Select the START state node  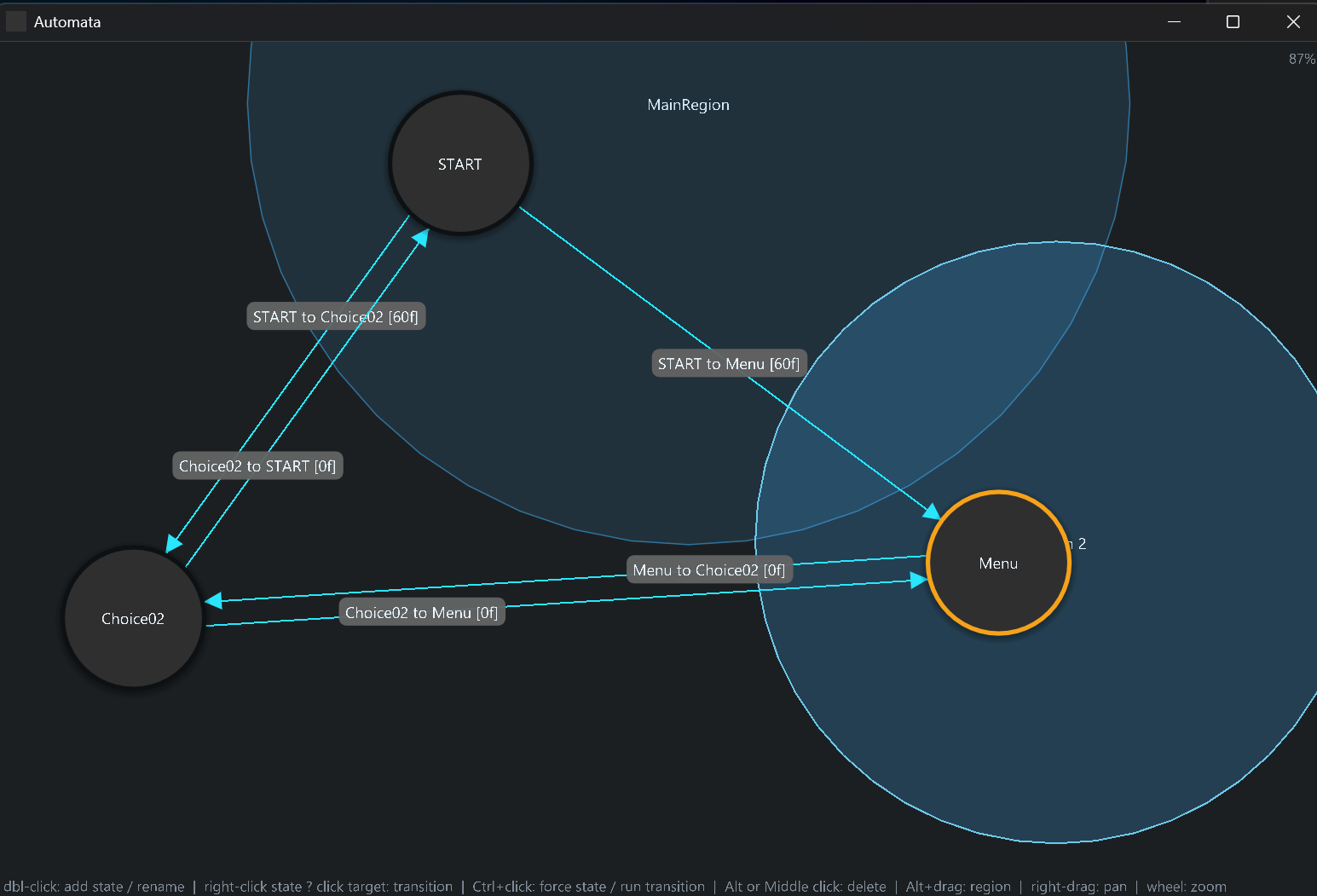(460, 164)
